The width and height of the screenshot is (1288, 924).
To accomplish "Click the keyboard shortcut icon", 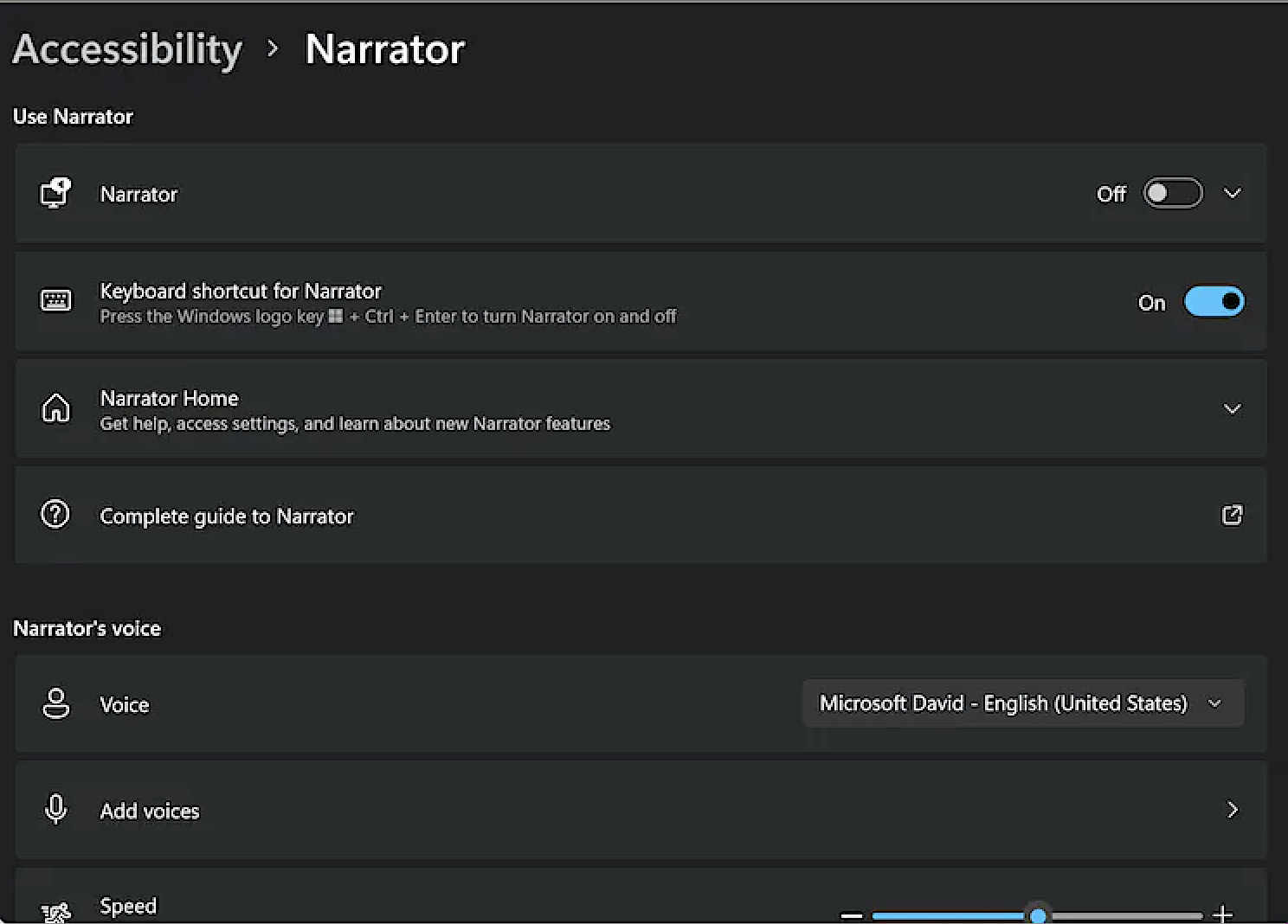I will (56, 301).
